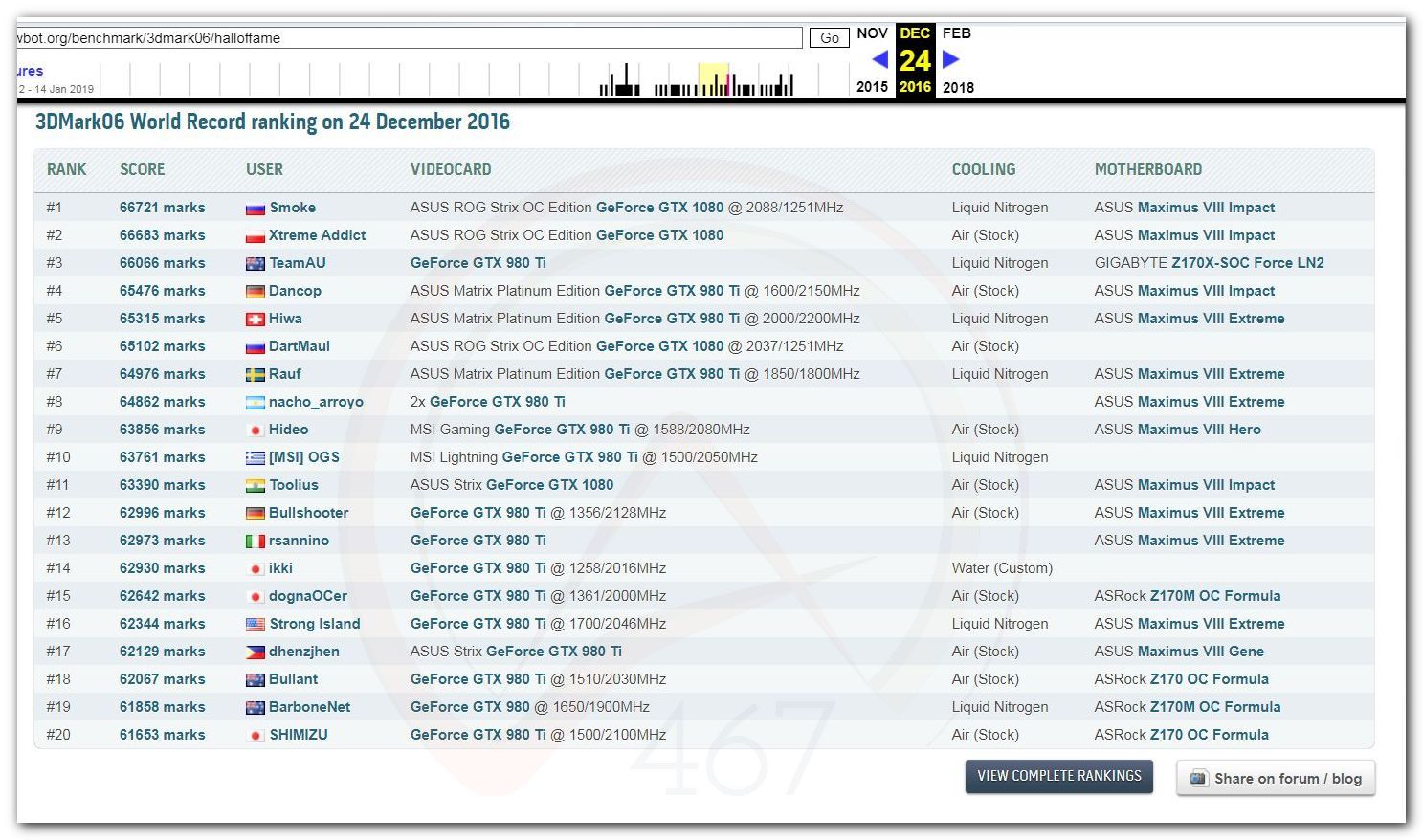
Task: Click the Argentine flag beside nacho_arroyo
Action: click(255, 403)
